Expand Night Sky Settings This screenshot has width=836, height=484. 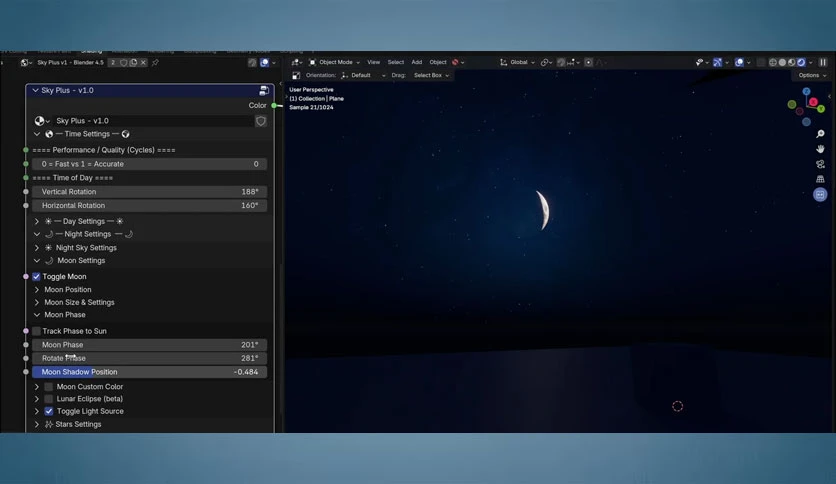click(x=37, y=248)
